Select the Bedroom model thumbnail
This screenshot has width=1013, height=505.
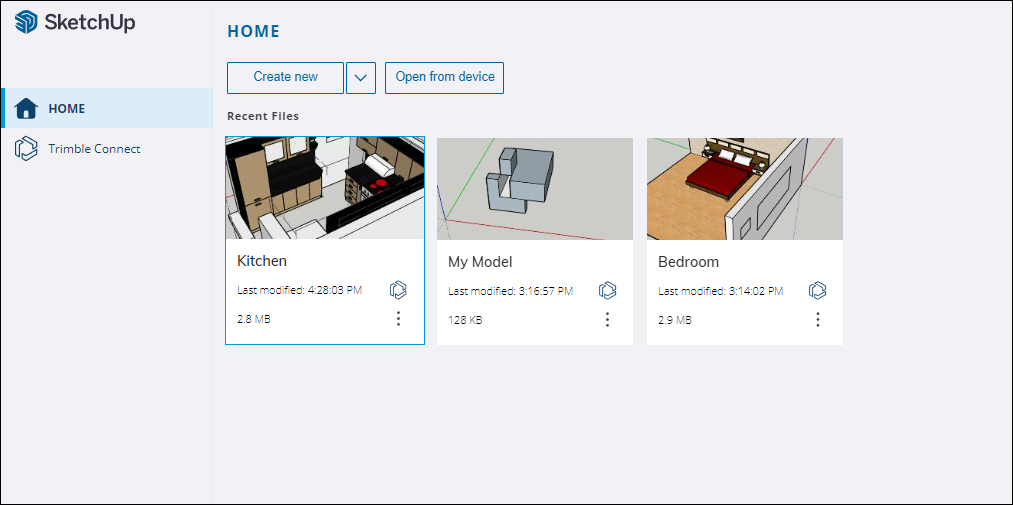[x=745, y=189]
